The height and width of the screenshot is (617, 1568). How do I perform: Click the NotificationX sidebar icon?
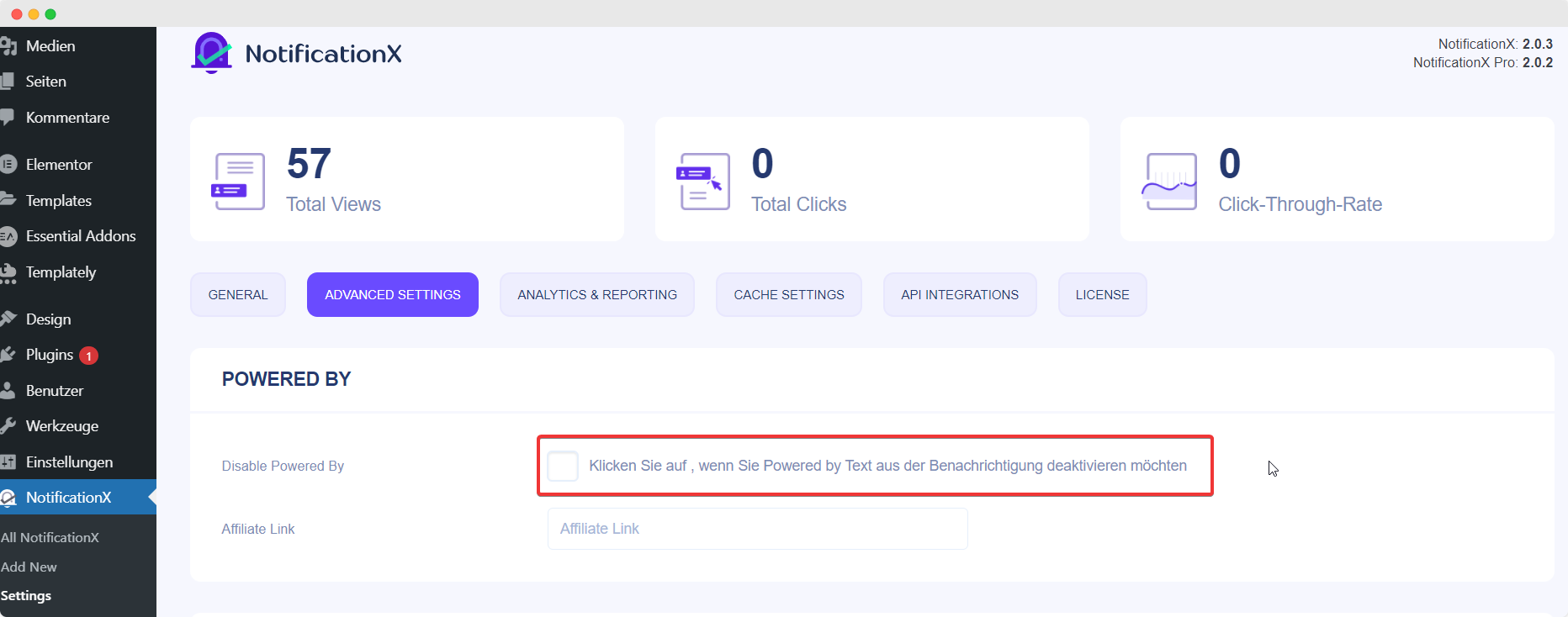tap(8, 498)
